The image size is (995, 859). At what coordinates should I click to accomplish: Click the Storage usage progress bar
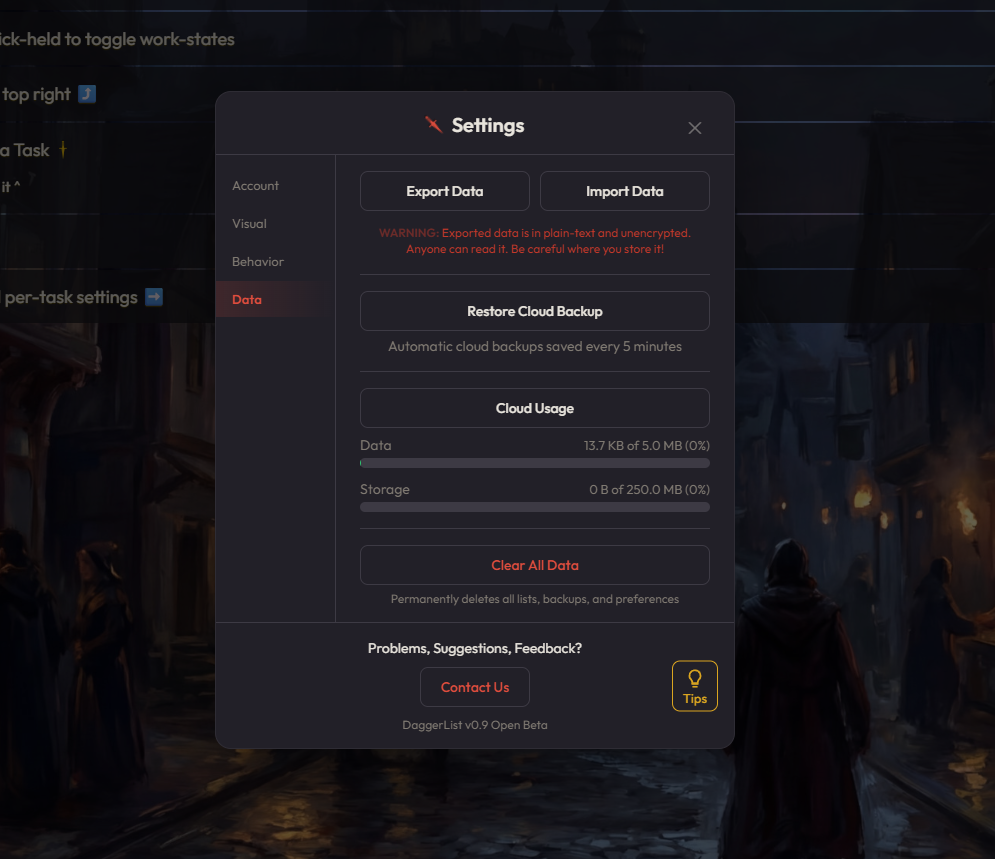coord(535,507)
